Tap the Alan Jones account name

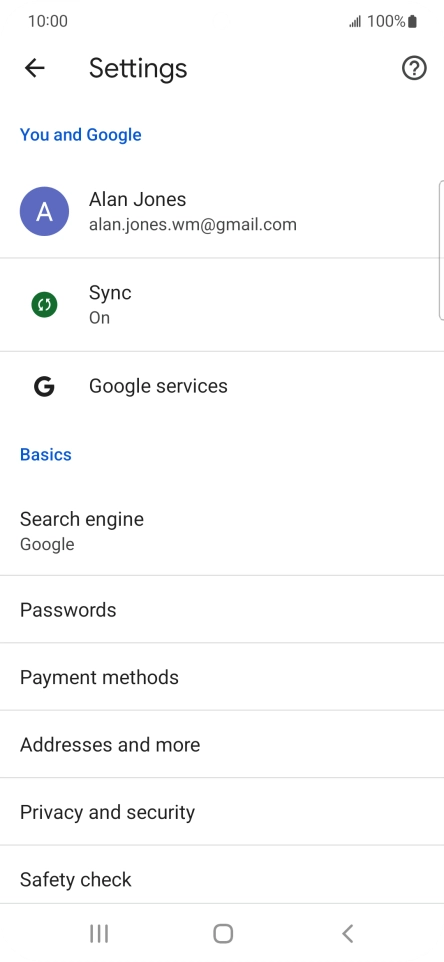[x=137, y=199]
